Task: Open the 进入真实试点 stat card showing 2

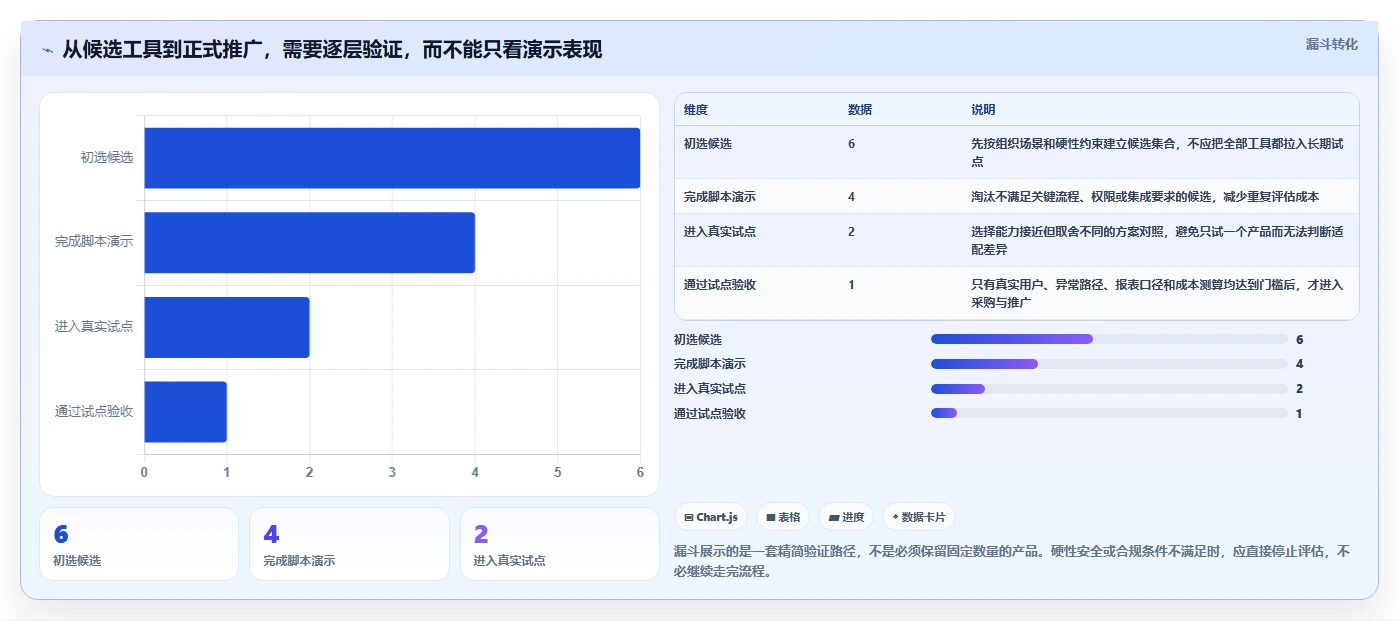Action: (x=560, y=544)
